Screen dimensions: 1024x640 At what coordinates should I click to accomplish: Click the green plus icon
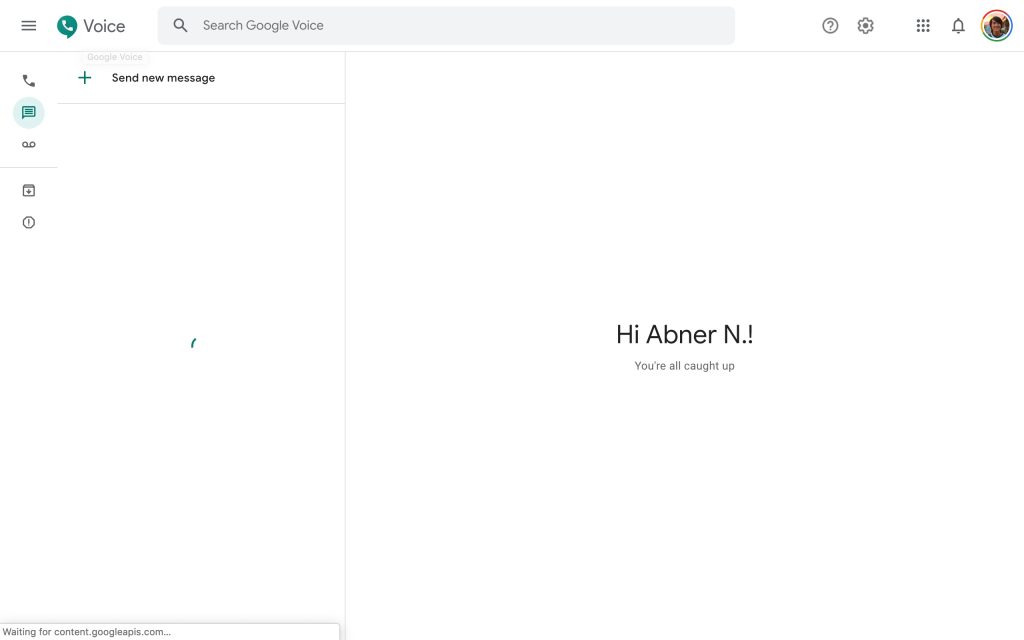[85, 78]
